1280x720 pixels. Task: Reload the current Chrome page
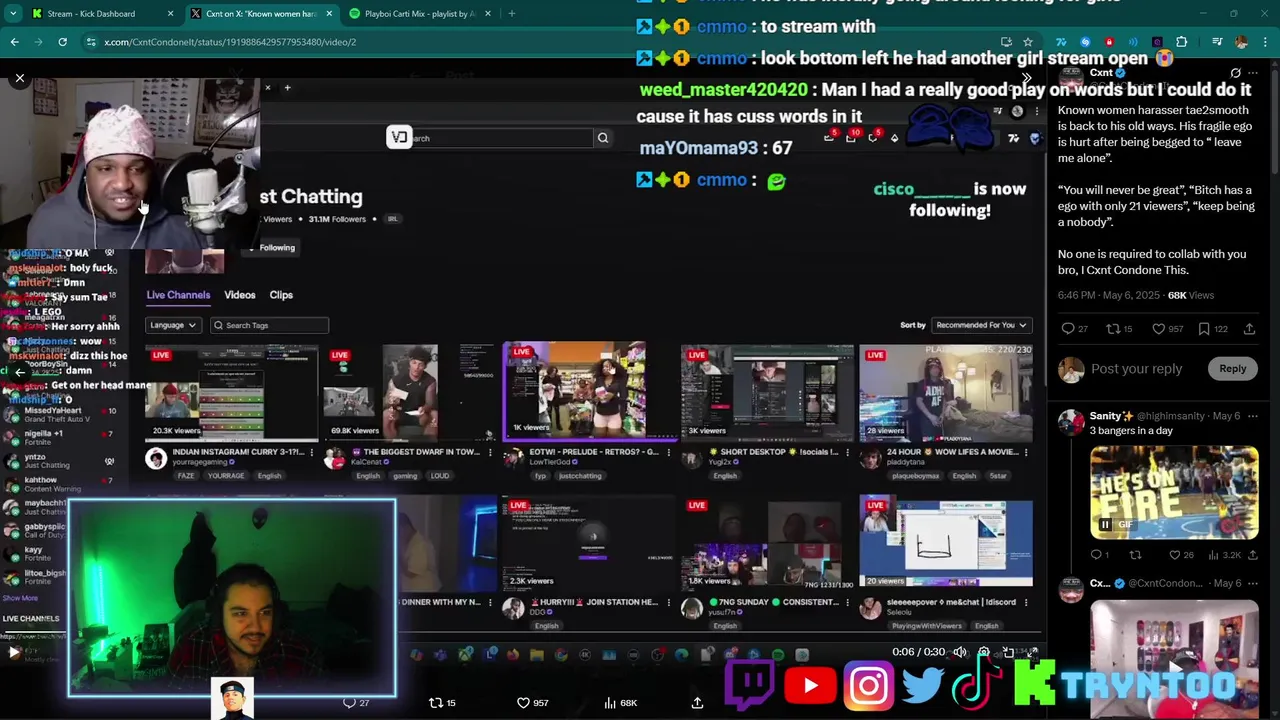62,42
